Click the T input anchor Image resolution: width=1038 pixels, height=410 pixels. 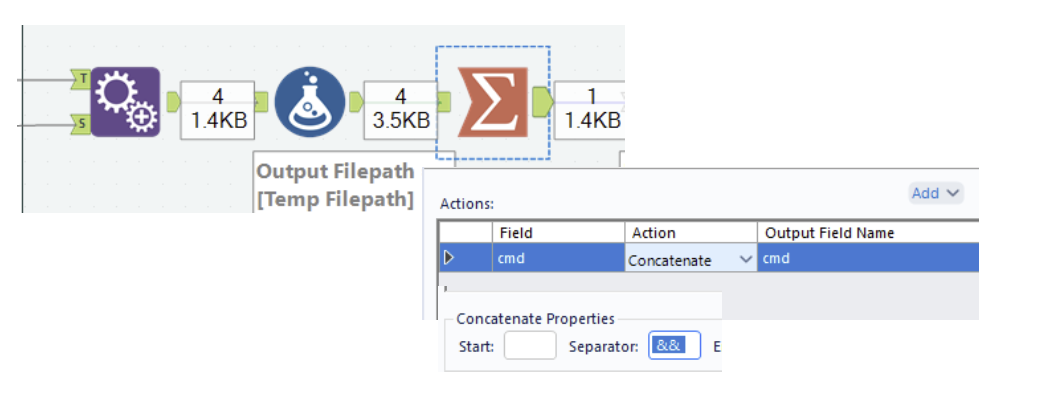(81, 79)
